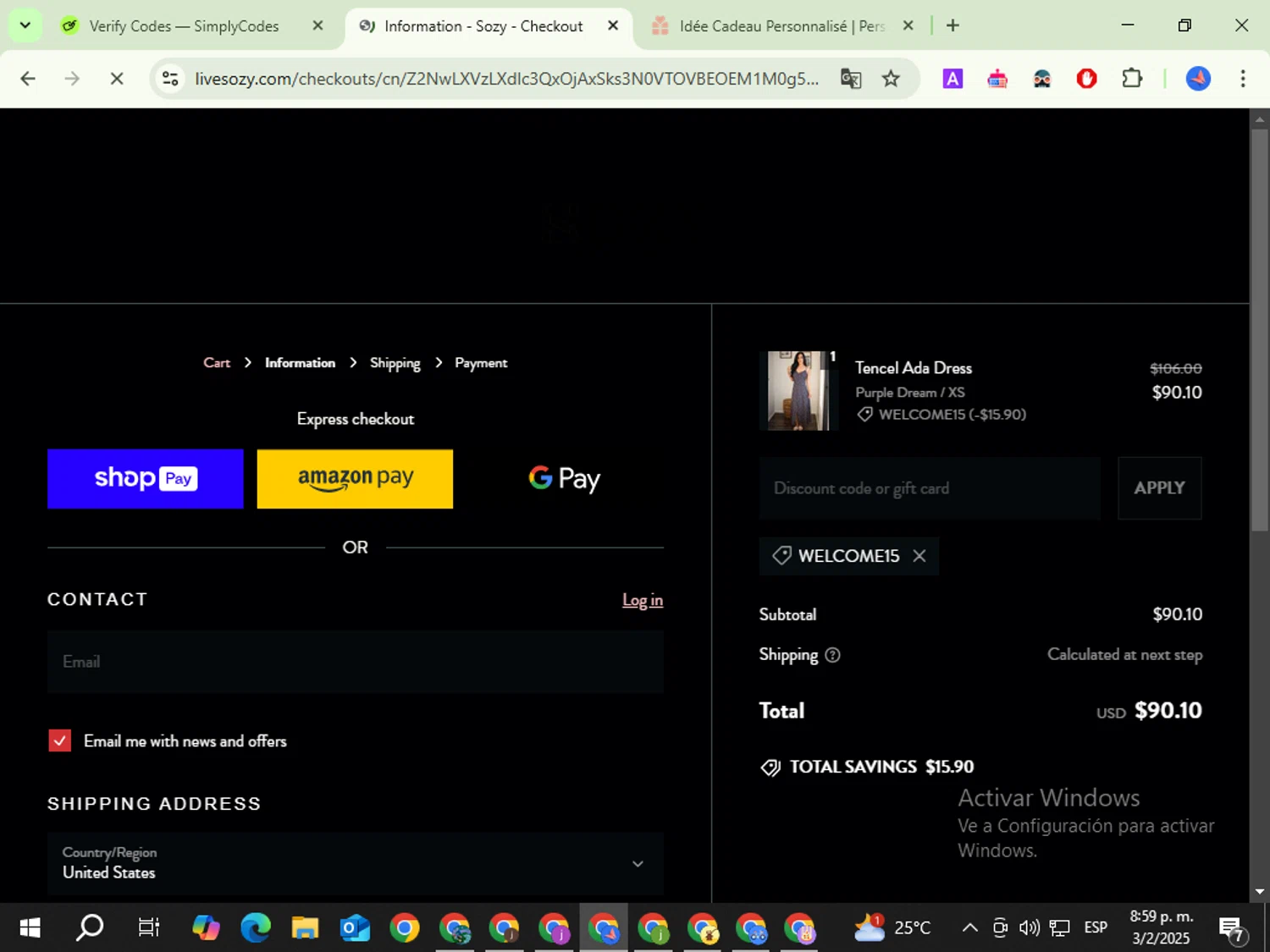Select the livesozy.com URL in the address bar

pyautogui.click(x=506, y=79)
